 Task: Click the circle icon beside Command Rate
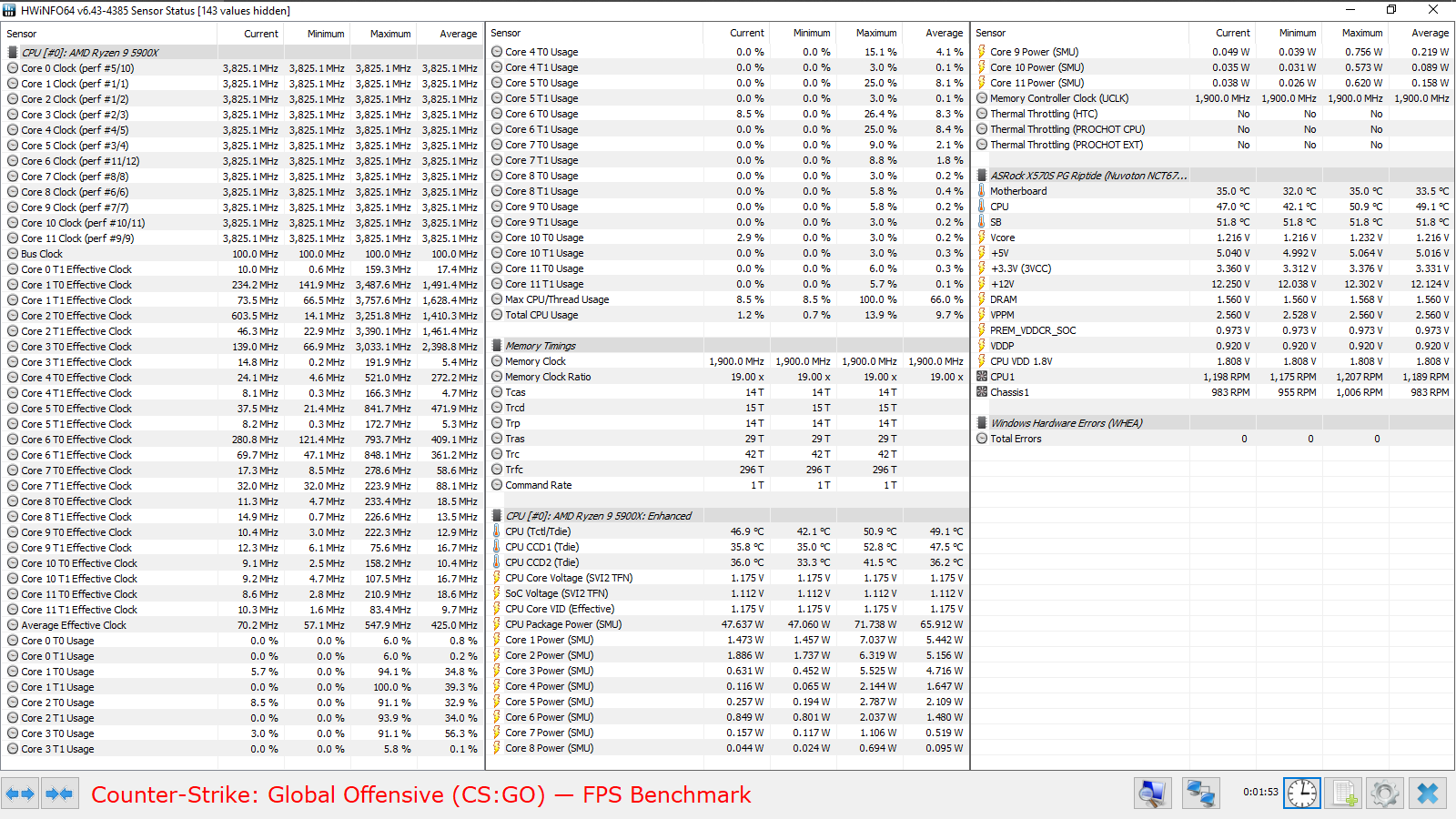coord(497,485)
